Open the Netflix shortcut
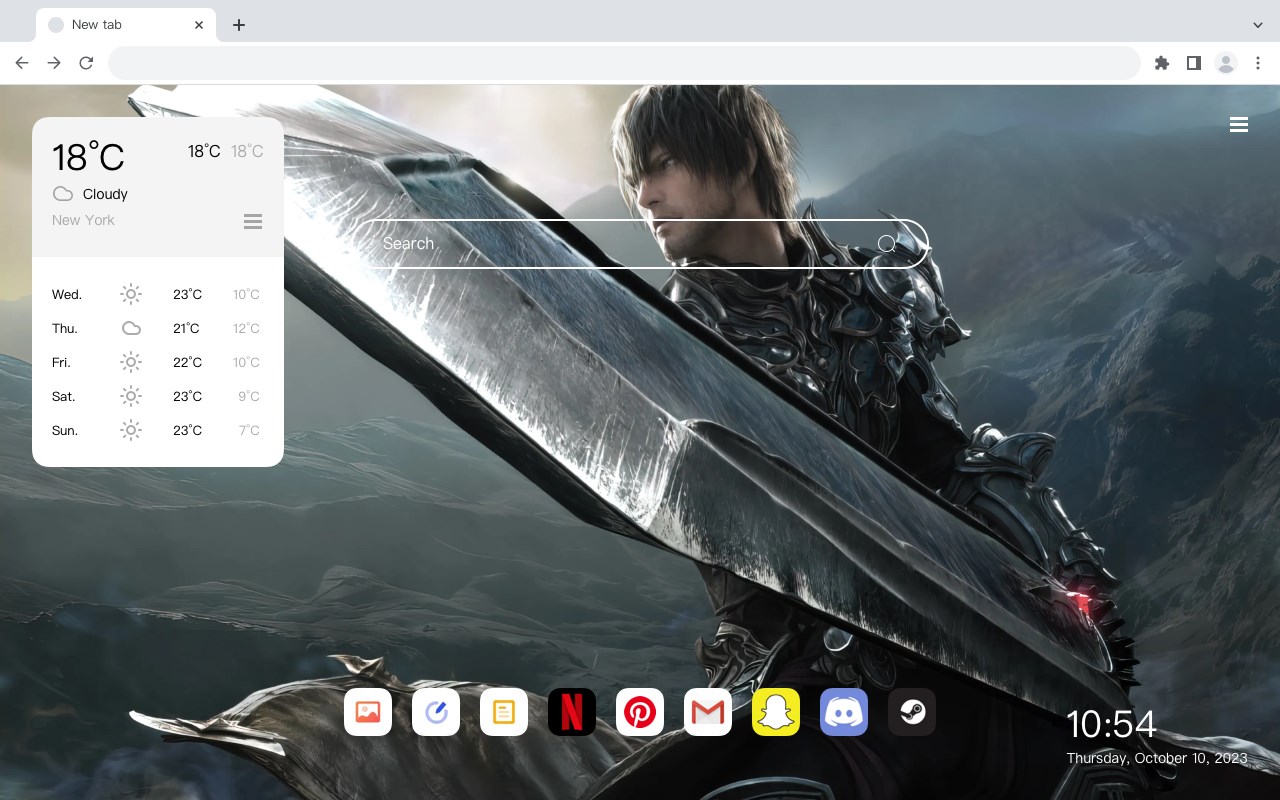 click(572, 712)
